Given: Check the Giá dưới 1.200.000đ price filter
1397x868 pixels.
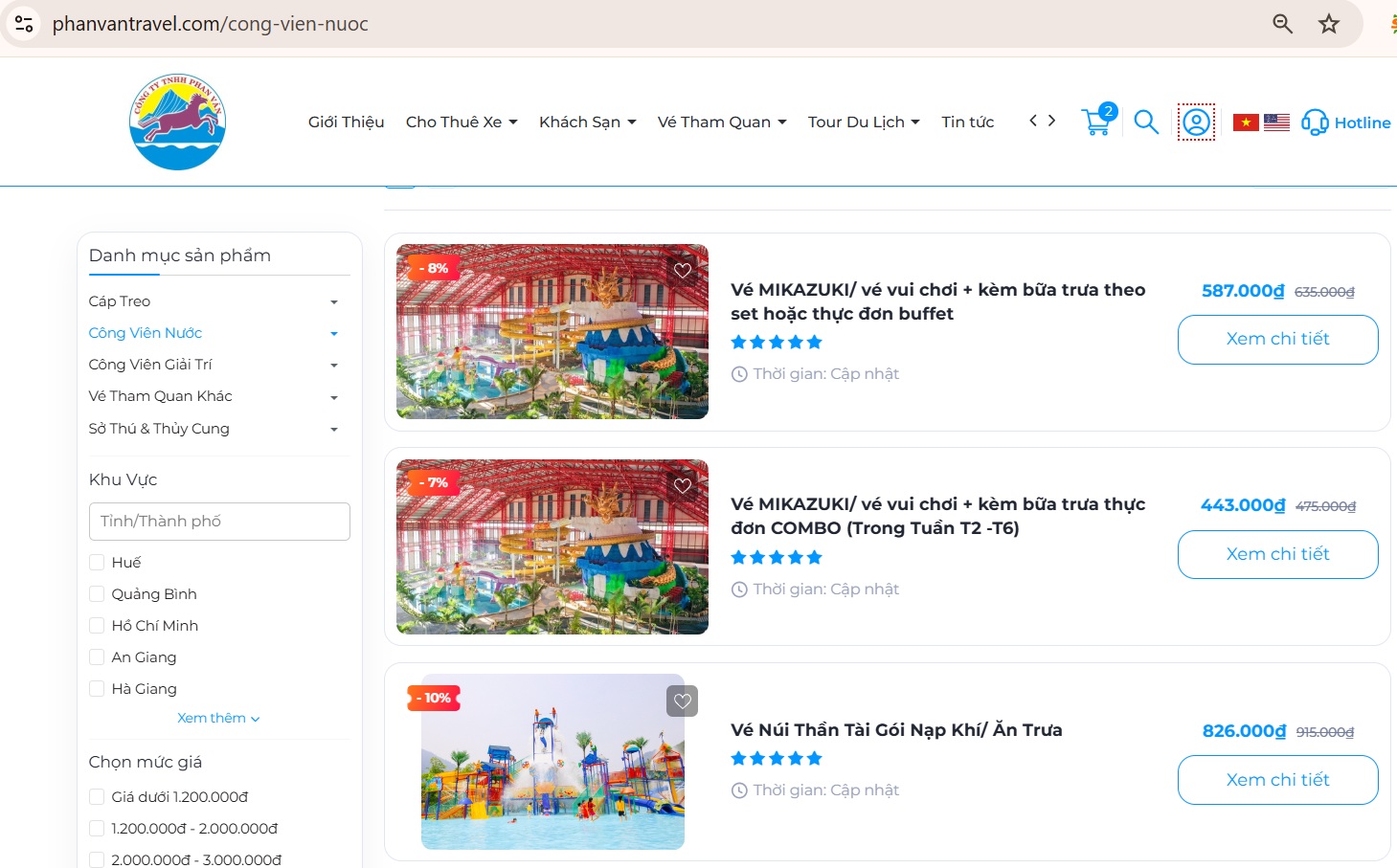Looking at the screenshot, I should (97, 796).
